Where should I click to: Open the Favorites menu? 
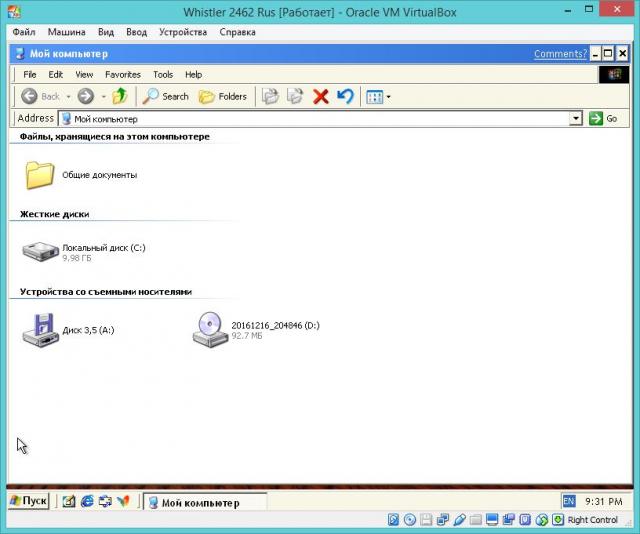123,75
